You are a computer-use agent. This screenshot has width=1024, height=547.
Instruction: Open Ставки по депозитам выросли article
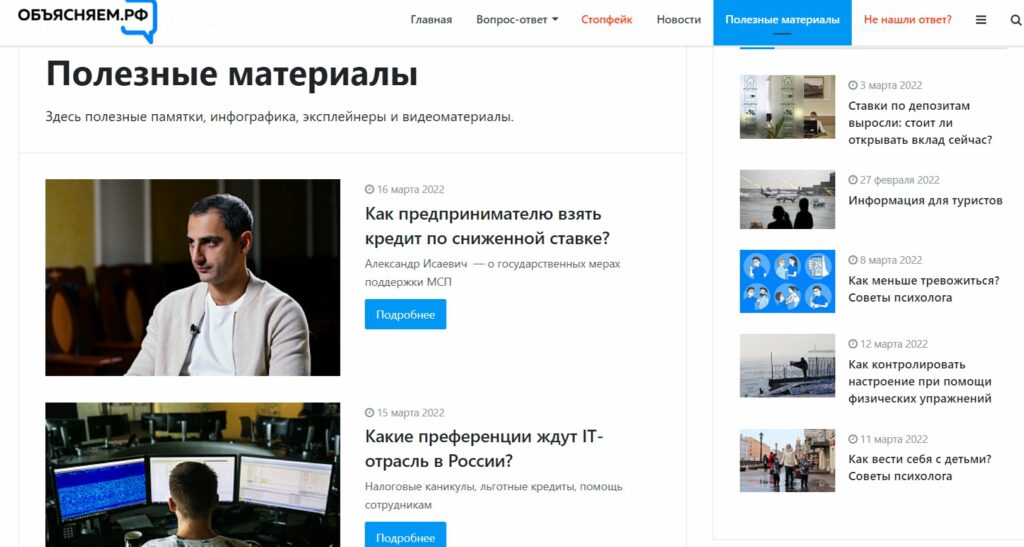click(x=920, y=123)
